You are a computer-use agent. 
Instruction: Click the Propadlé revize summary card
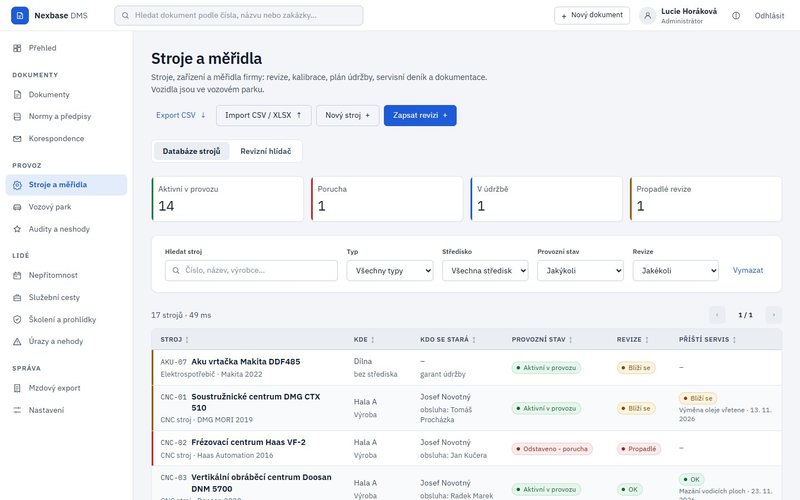(706, 199)
